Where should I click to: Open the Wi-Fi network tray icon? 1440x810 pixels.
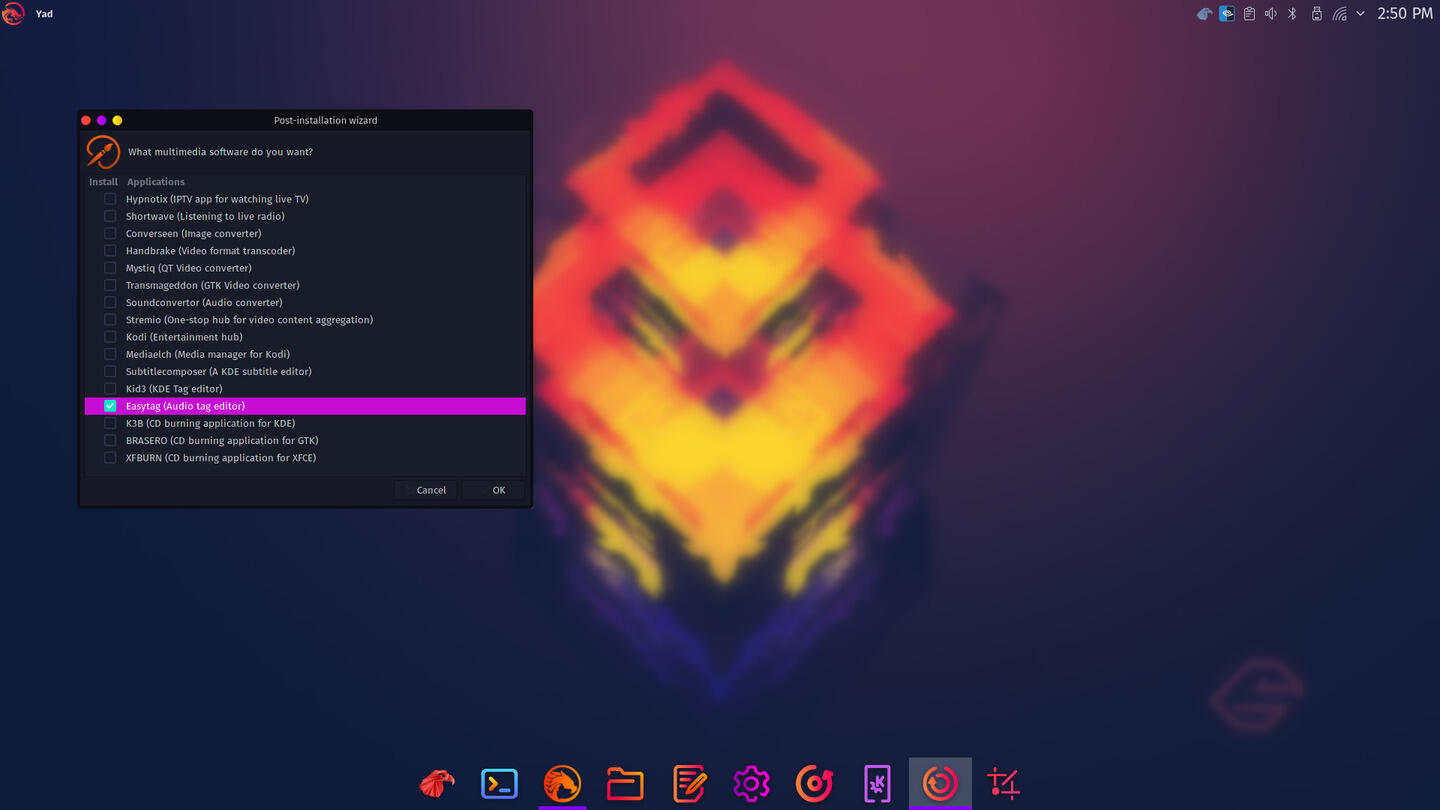(1339, 14)
